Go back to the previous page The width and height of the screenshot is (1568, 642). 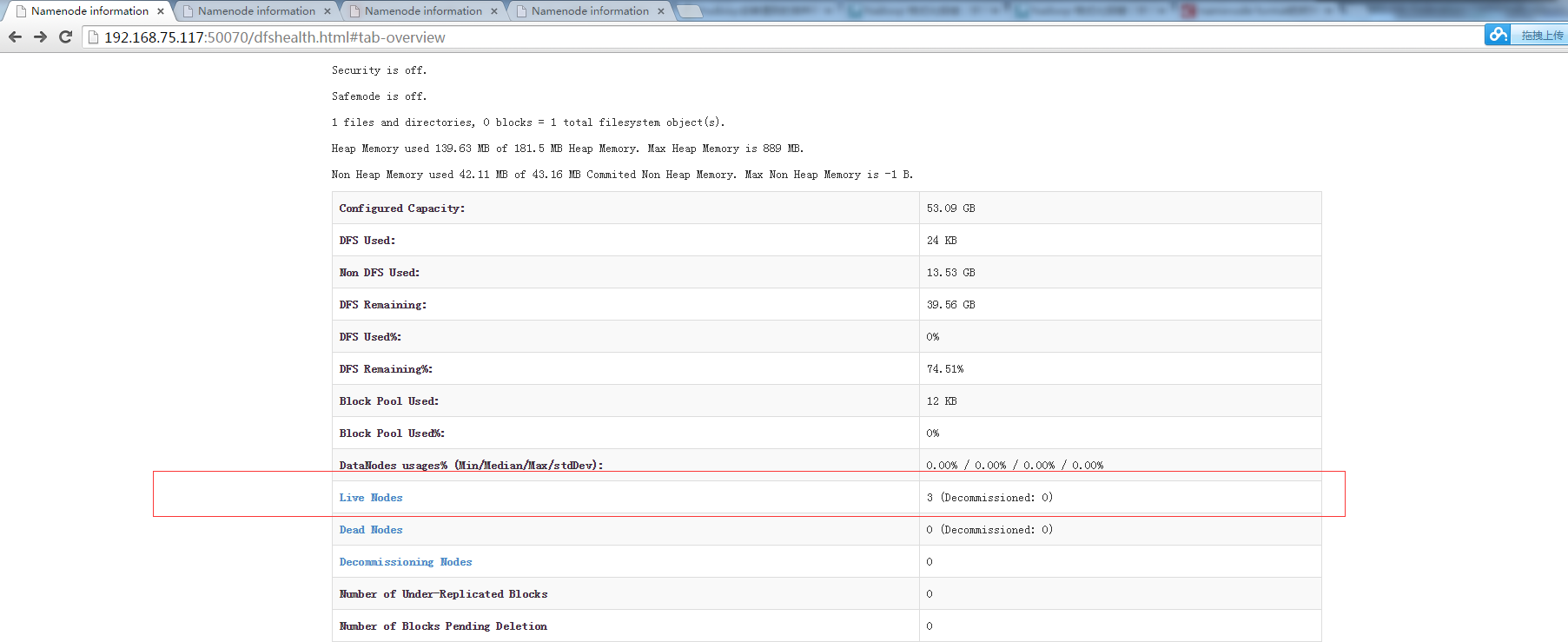pos(15,37)
